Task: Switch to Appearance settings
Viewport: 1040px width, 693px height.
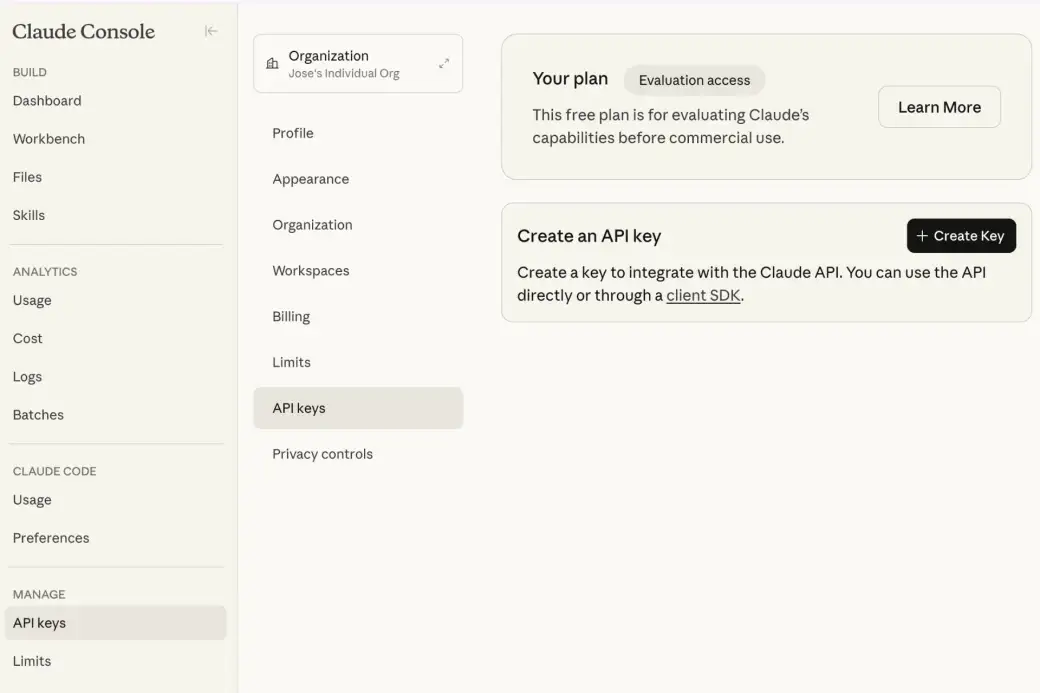Action: [x=311, y=179]
